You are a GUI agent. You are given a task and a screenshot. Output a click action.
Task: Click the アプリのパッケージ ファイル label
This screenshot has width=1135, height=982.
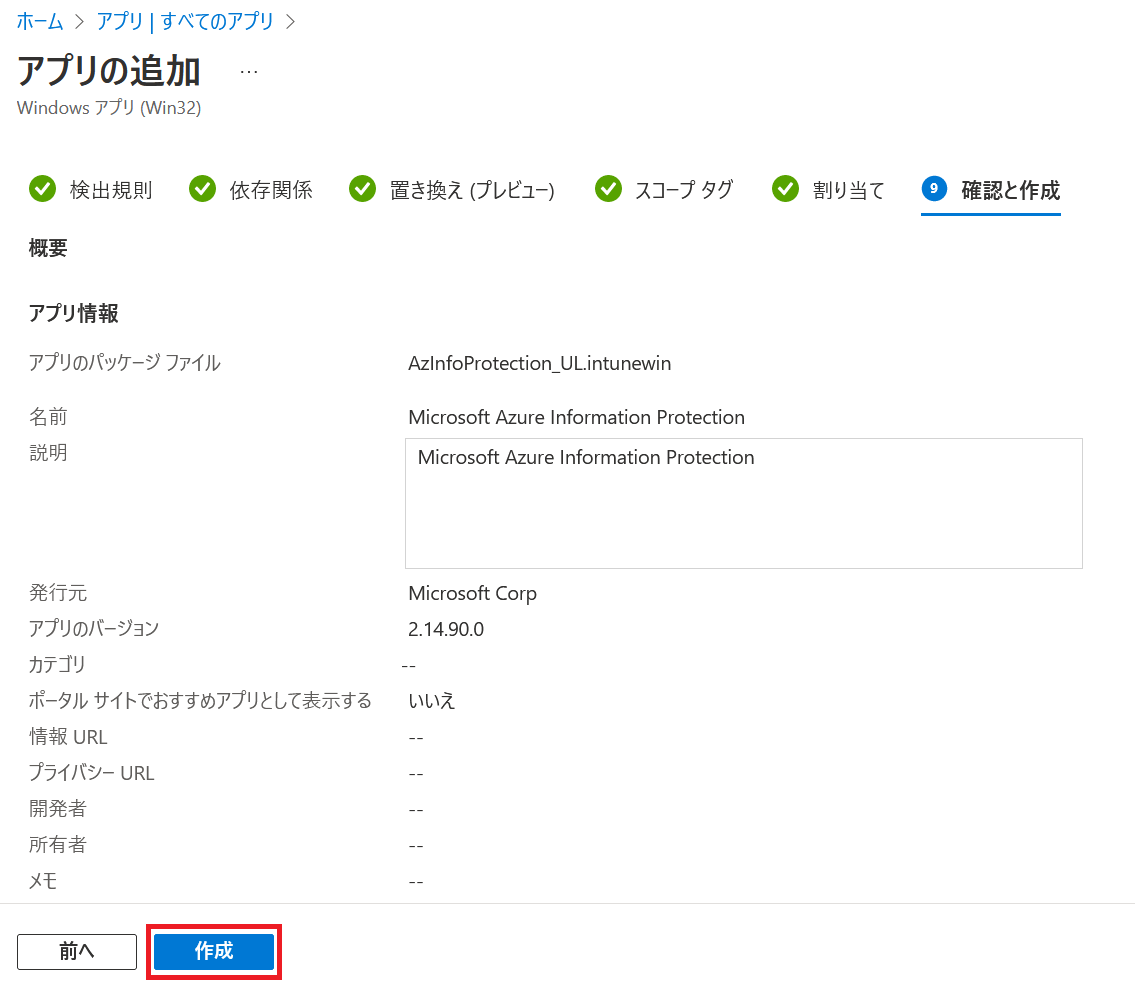tap(125, 363)
